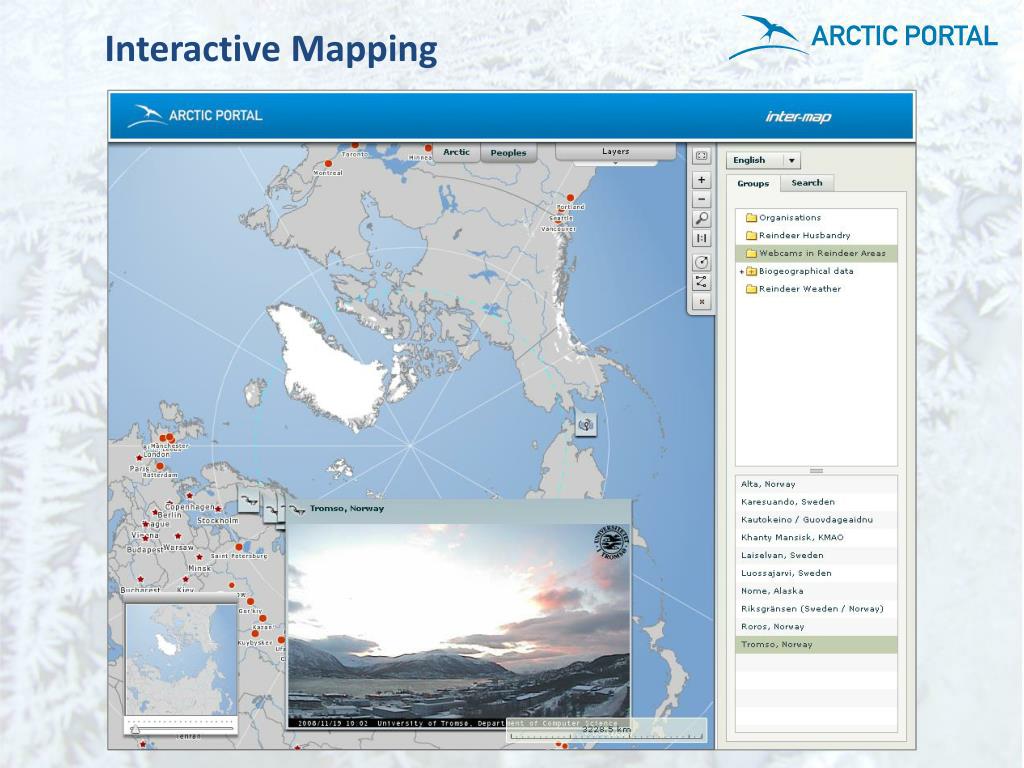Screen dimensions: 1024x768
Task: Click the bird icon in Tromso popup header
Action: click(x=297, y=509)
